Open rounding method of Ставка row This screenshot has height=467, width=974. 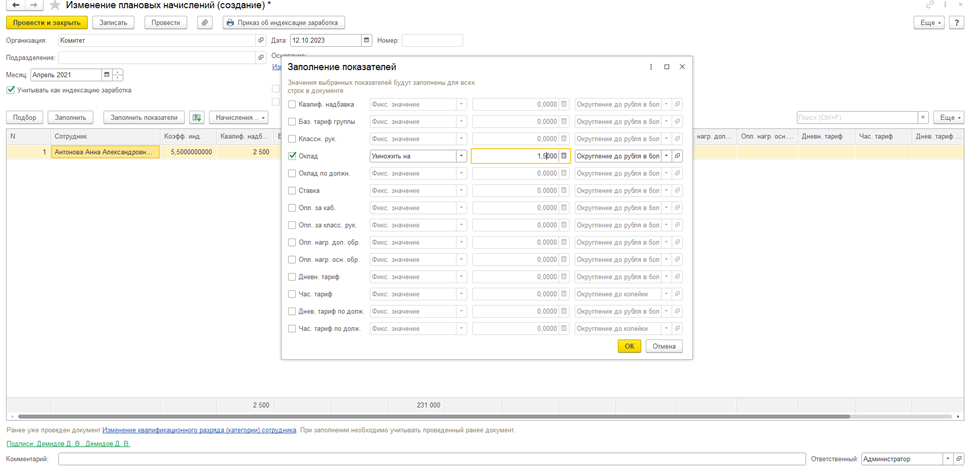(678, 191)
